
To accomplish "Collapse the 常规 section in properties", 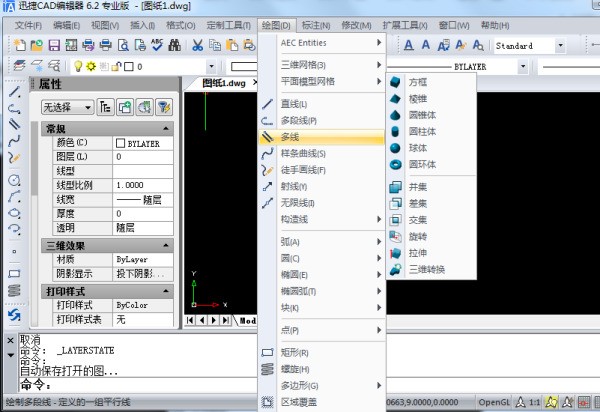I will [166, 129].
